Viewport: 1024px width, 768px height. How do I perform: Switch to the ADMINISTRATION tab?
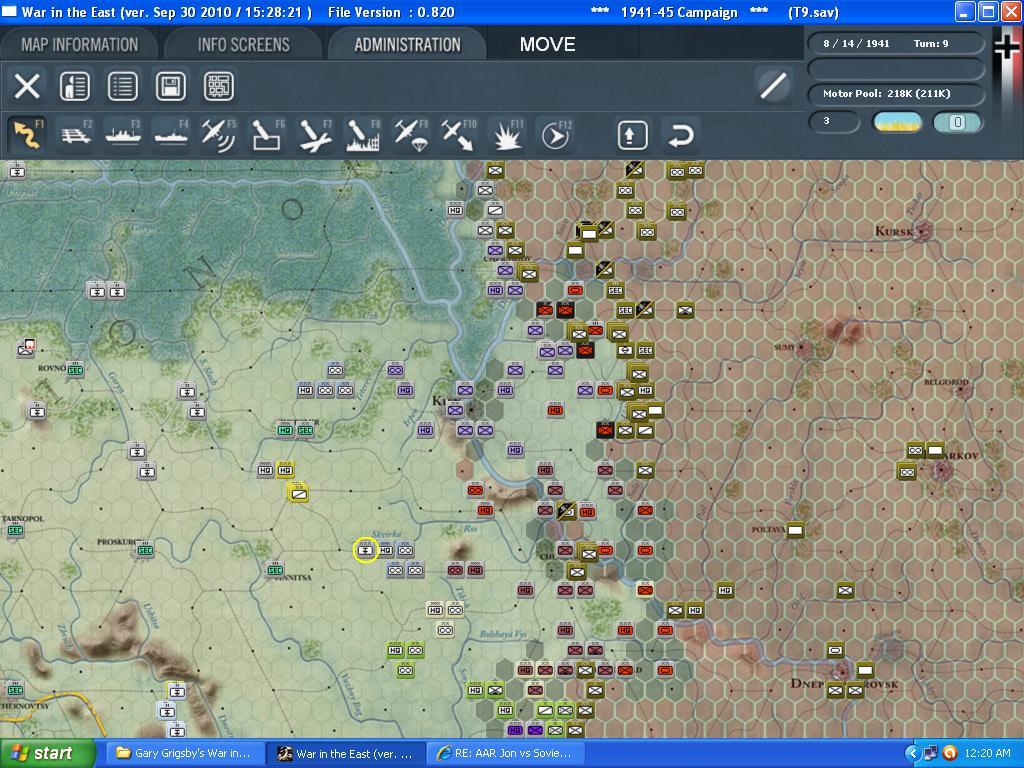coord(408,44)
